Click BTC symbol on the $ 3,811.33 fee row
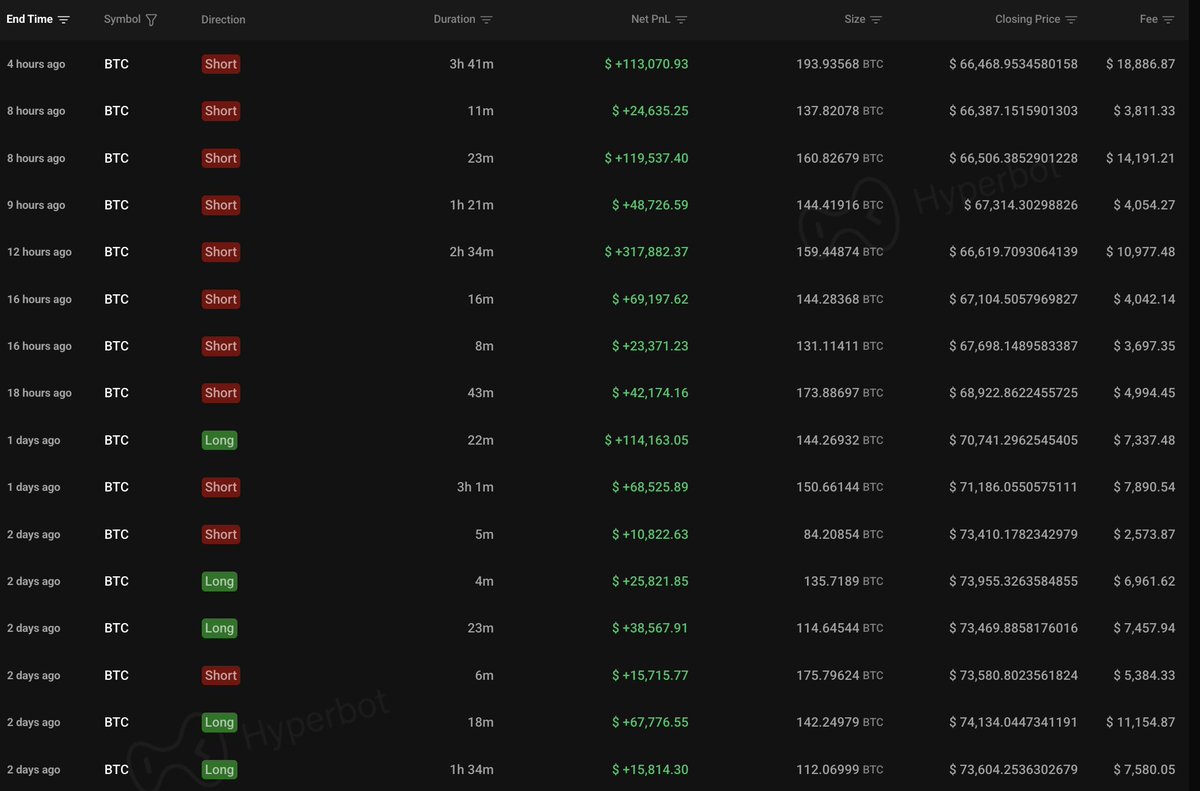This screenshot has width=1200, height=791. [117, 111]
